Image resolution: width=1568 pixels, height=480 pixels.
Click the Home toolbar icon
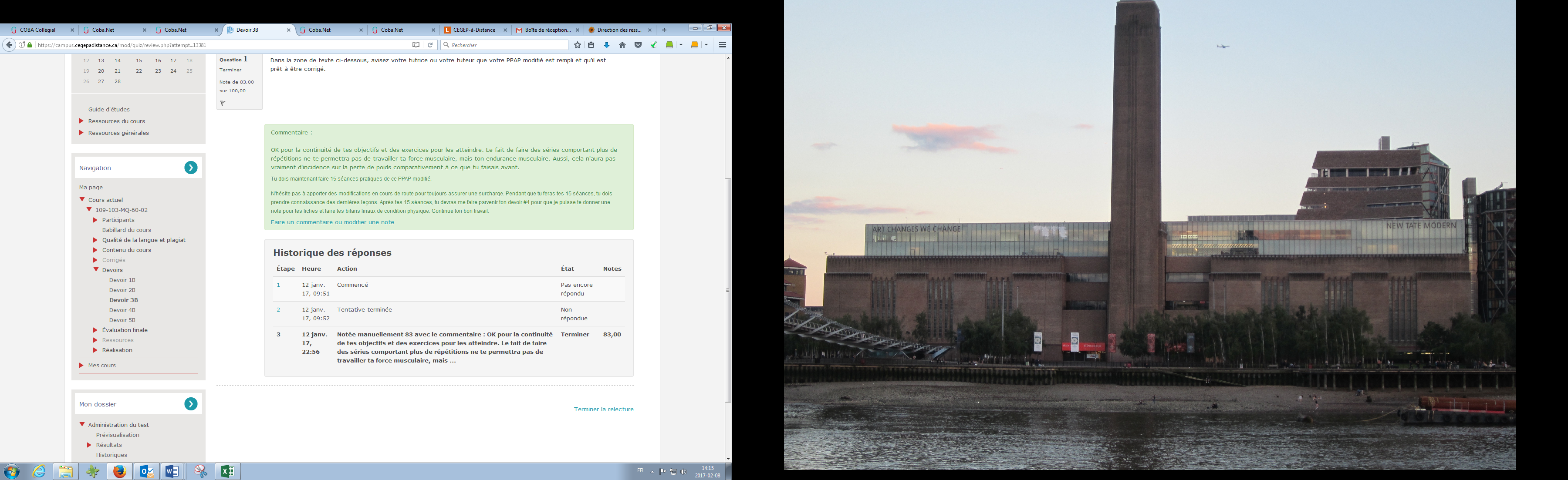(x=622, y=45)
